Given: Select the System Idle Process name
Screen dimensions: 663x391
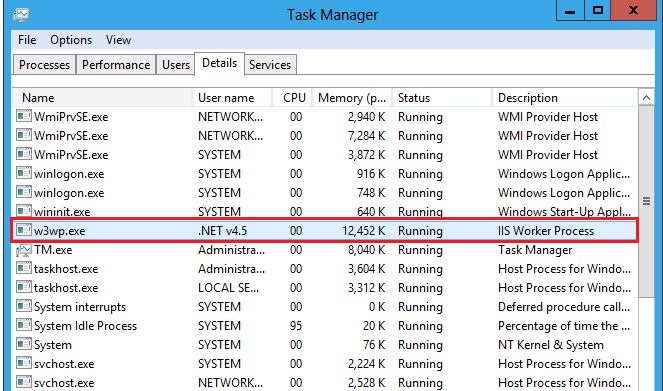Looking at the screenshot, I should coord(85,326).
